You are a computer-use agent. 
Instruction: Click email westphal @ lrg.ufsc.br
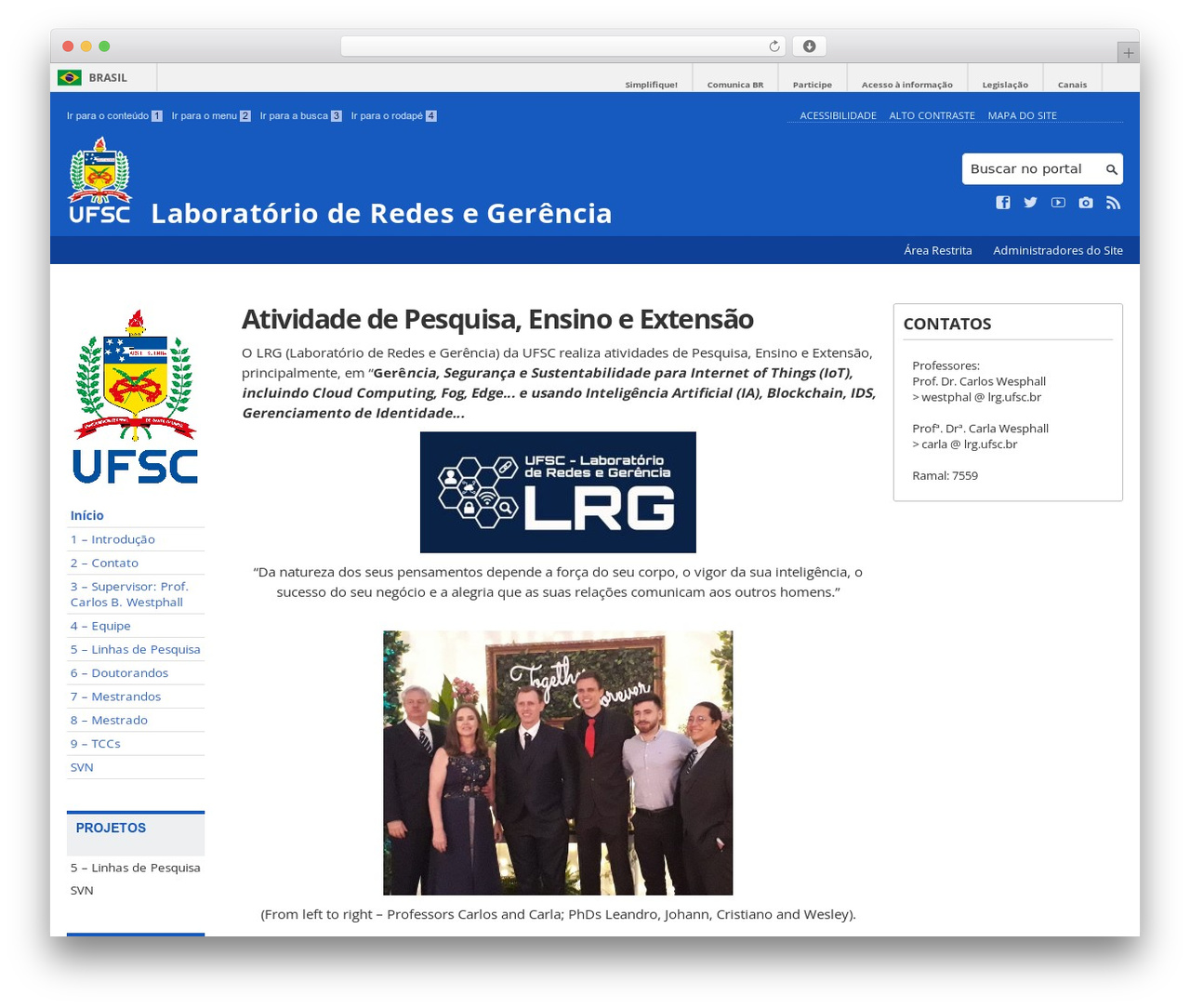[x=981, y=397]
